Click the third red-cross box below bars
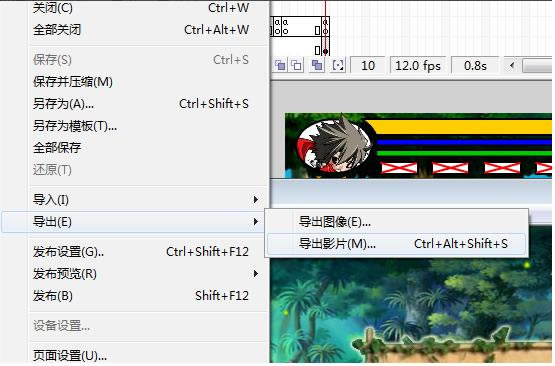Image resolution: width=555 pixels, height=366 pixels. point(502,168)
